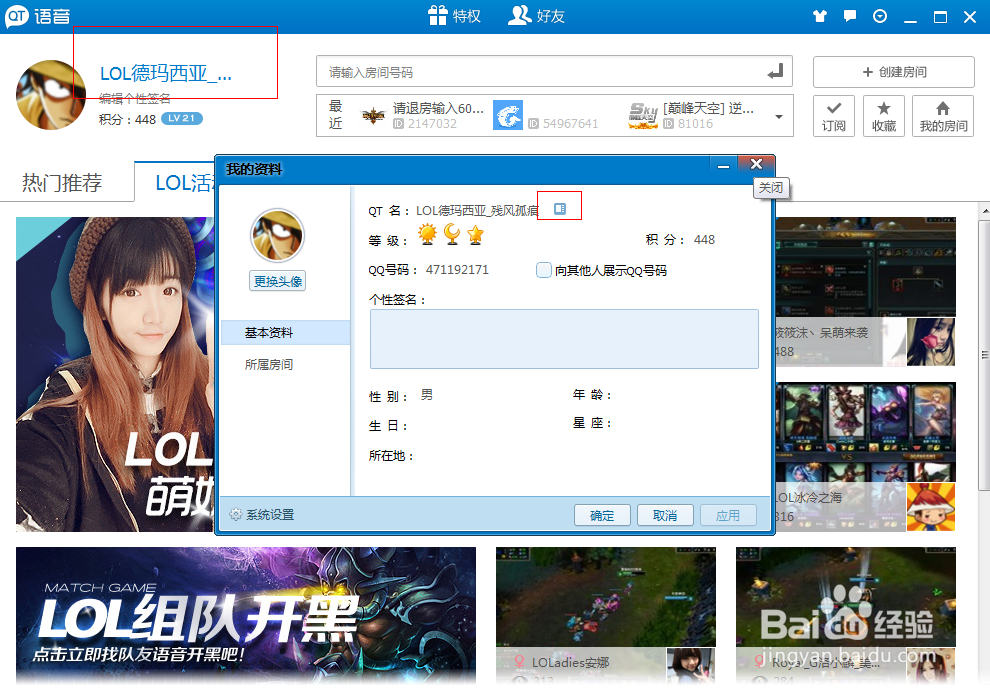Switch to the 热门推荐 tab
The height and width of the screenshot is (690, 990).
62,182
